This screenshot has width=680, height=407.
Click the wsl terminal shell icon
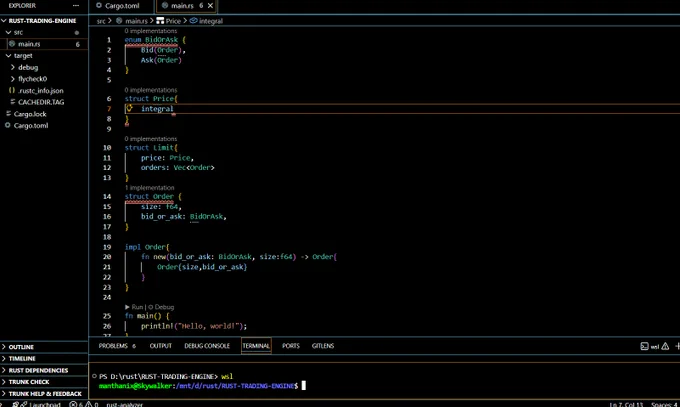point(644,346)
